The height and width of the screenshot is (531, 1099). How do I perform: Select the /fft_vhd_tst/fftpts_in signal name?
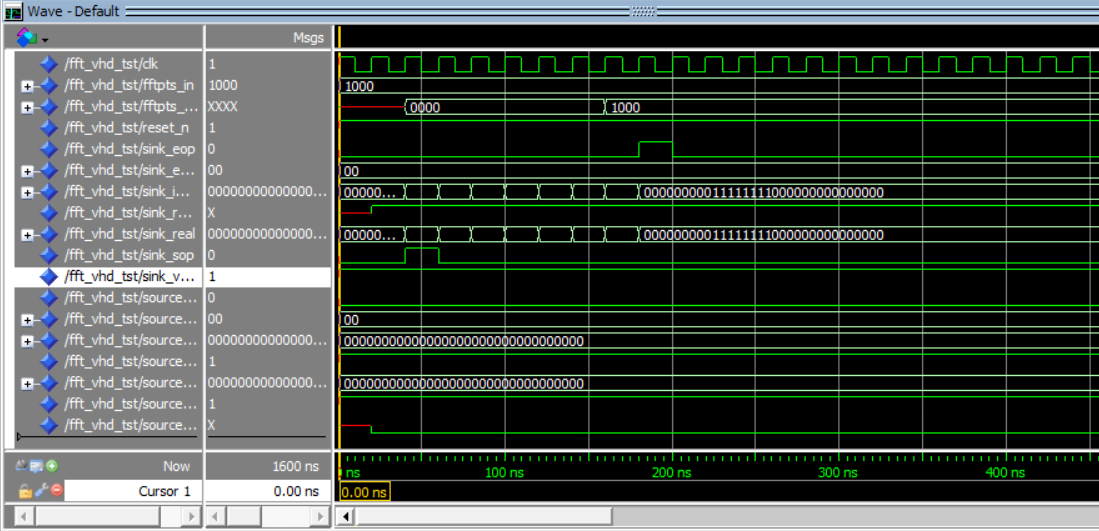[x=129, y=85]
